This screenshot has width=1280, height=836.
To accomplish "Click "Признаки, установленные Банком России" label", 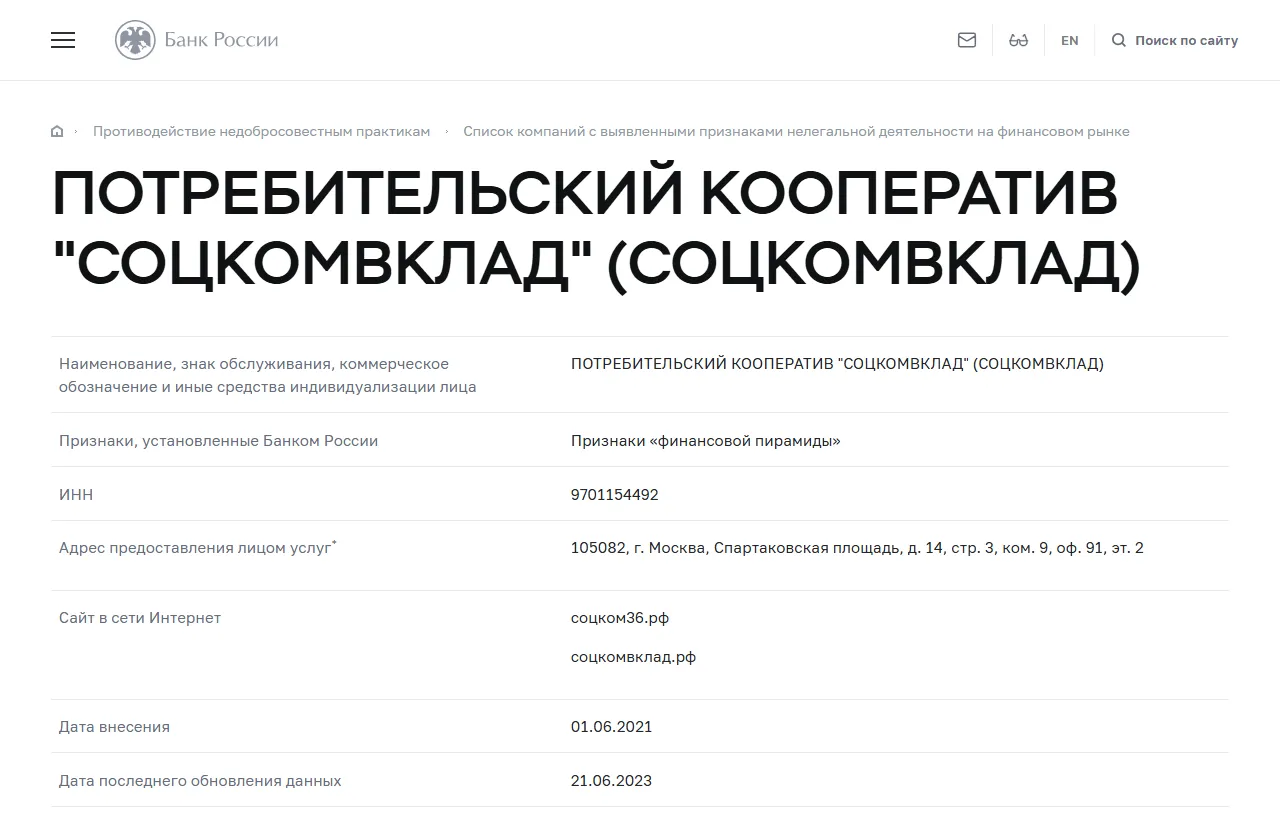I will 218,441.
